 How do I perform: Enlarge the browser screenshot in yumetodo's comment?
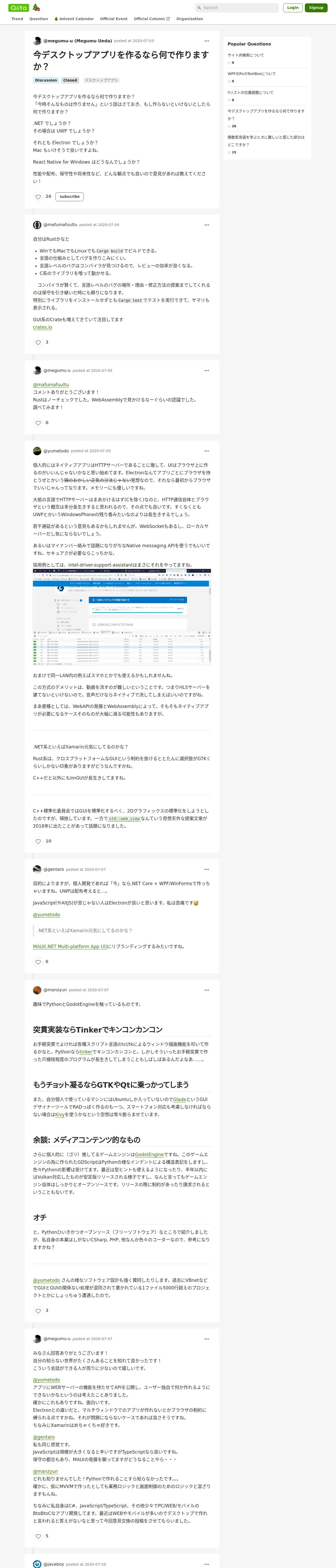point(122,617)
